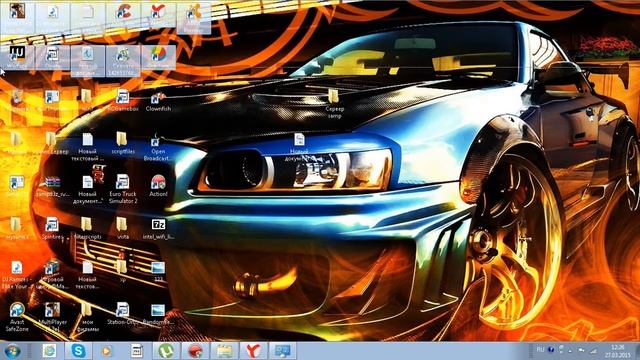
Task: Open the intel_wifi 7z archive
Action: pos(158,229)
